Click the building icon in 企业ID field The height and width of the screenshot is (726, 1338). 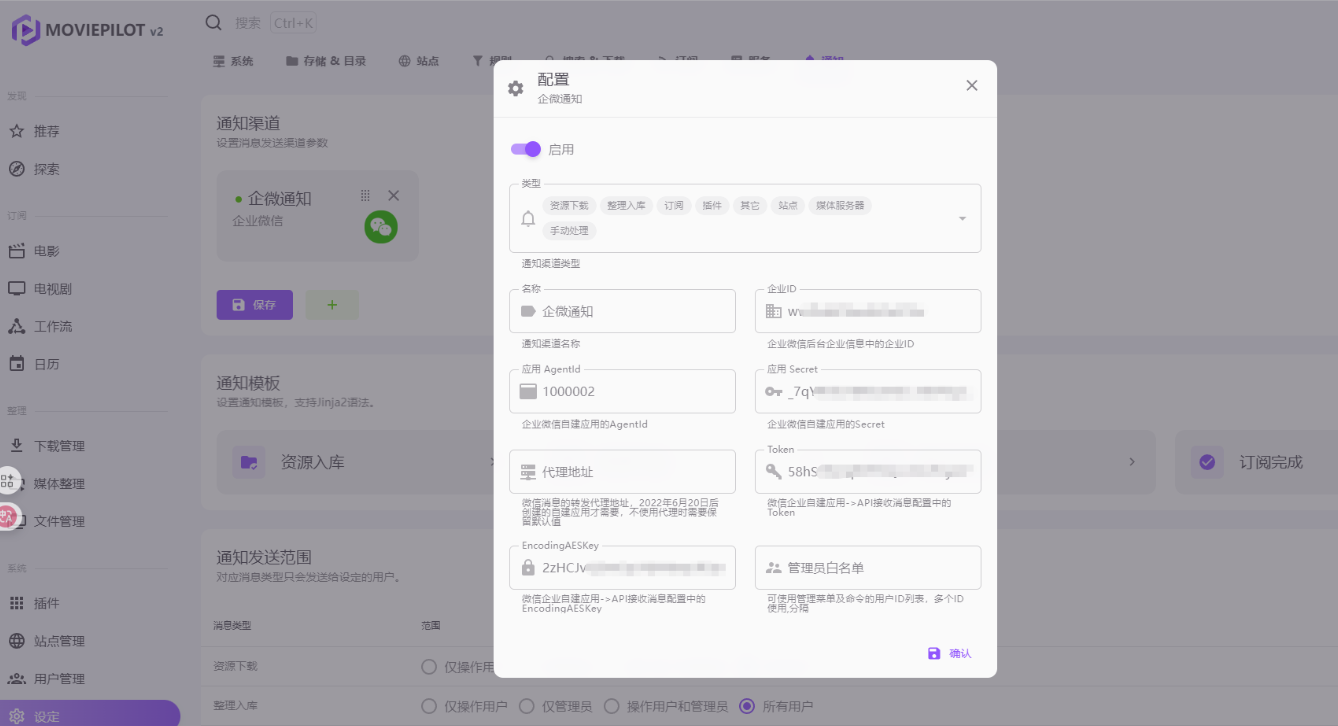pyautogui.click(x=774, y=311)
